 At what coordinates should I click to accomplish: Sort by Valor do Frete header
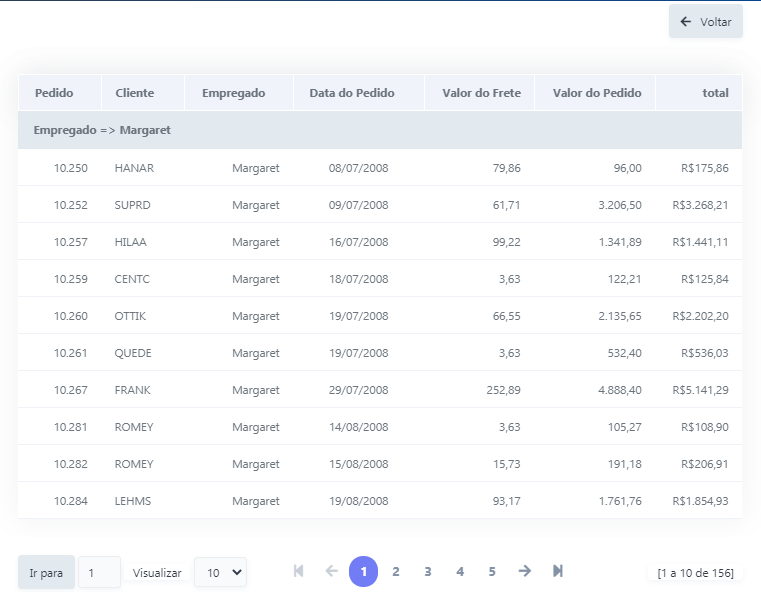481,93
